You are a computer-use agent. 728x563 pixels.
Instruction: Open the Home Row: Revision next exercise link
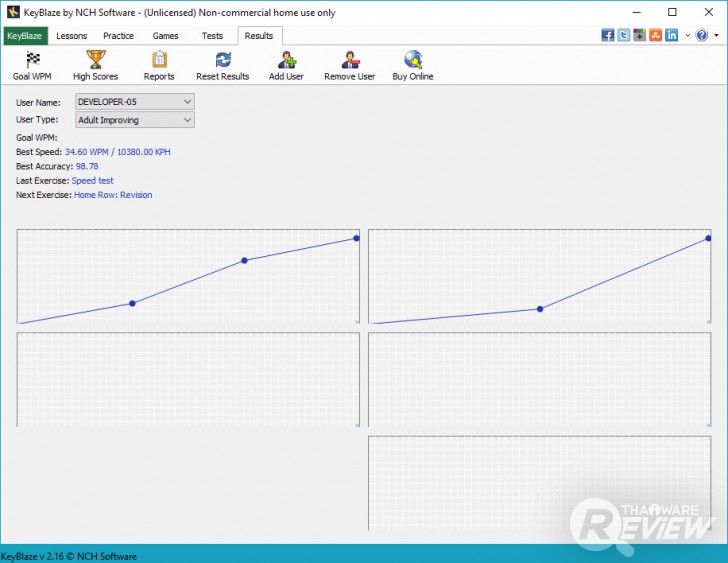click(x=113, y=195)
